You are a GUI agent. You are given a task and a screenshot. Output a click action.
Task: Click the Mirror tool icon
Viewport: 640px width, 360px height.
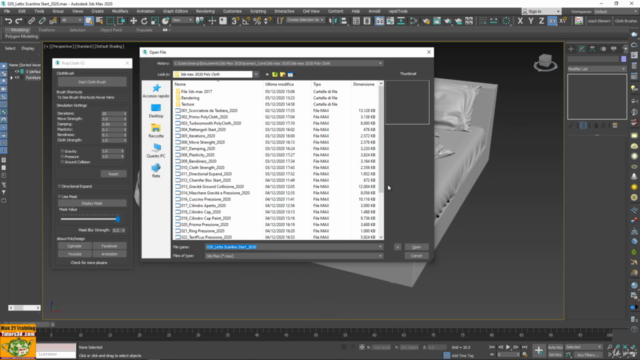click(333, 21)
